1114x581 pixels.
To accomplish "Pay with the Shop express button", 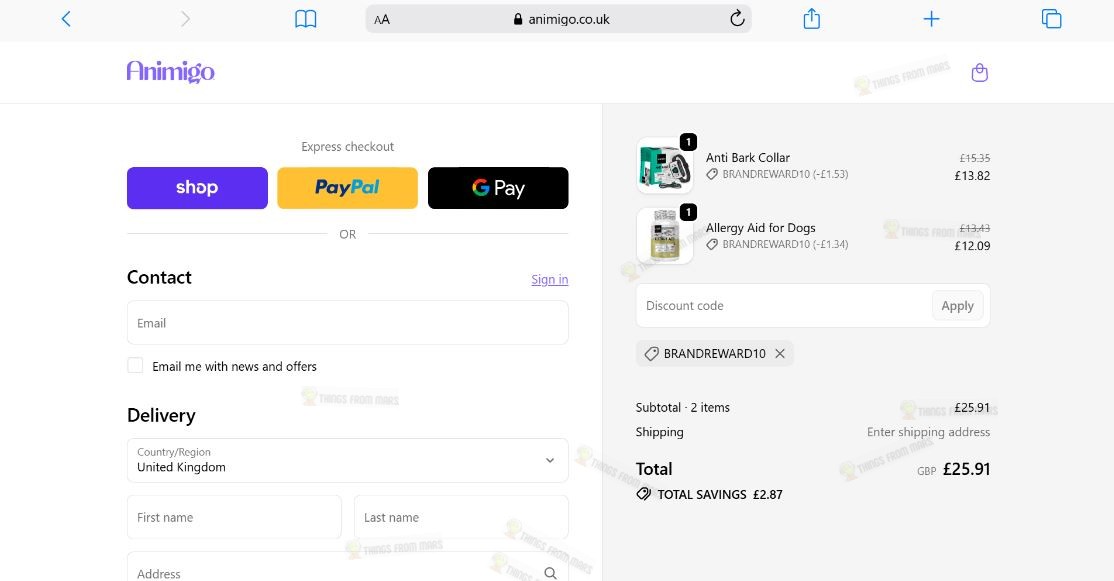I will tap(198, 188).
